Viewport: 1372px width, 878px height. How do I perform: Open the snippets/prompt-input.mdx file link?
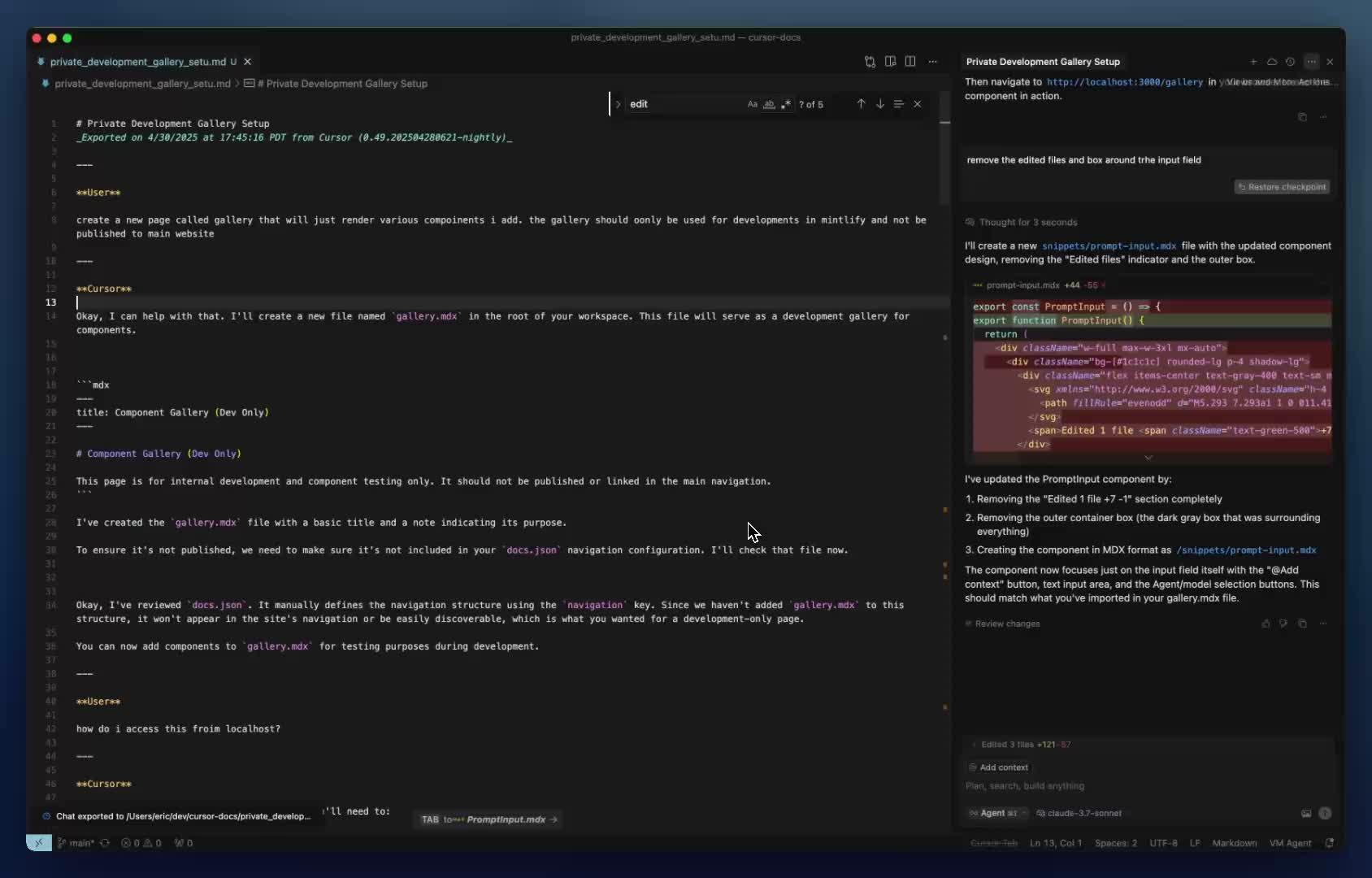point(1109,246)
